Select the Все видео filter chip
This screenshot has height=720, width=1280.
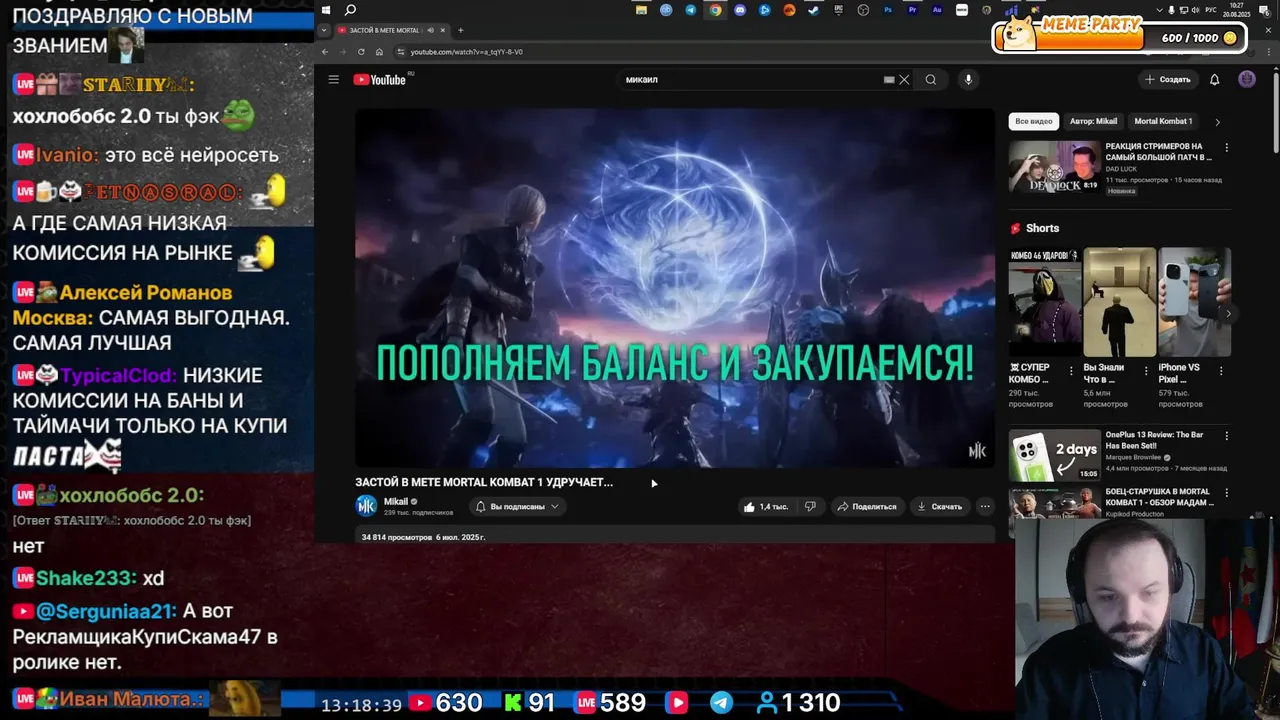tap(1034, 121)
